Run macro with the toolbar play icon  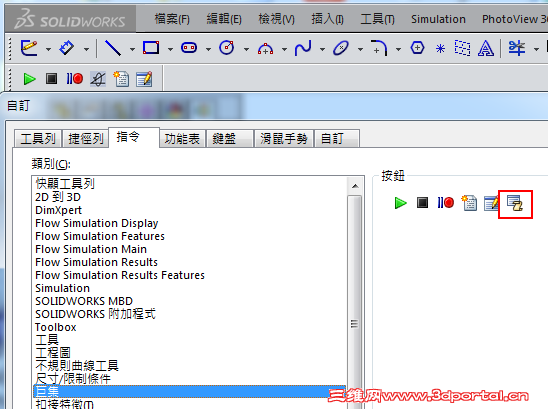pyautogui.click(x=29, y=79)
